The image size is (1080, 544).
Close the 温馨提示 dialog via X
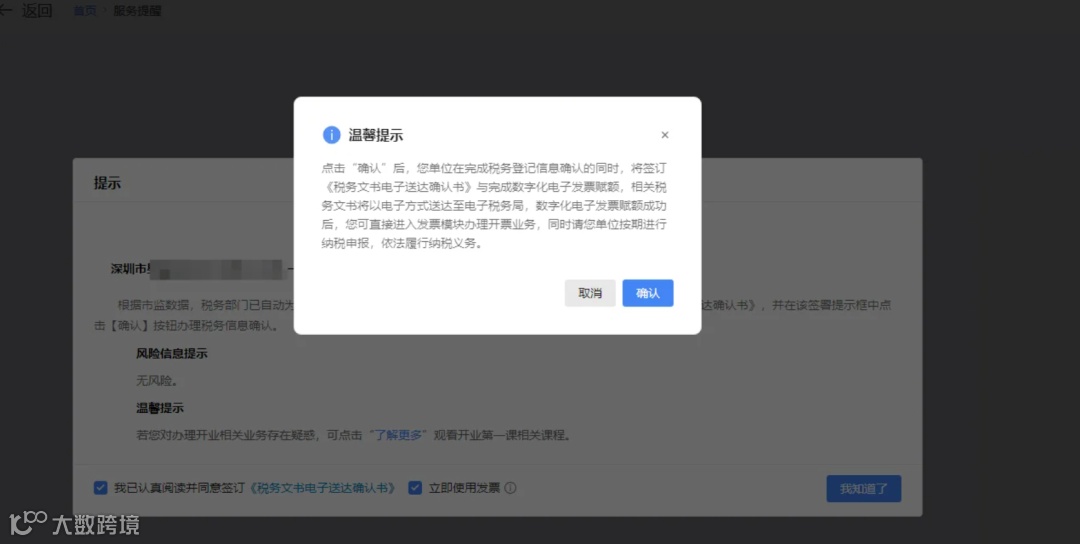click(665, 135)
